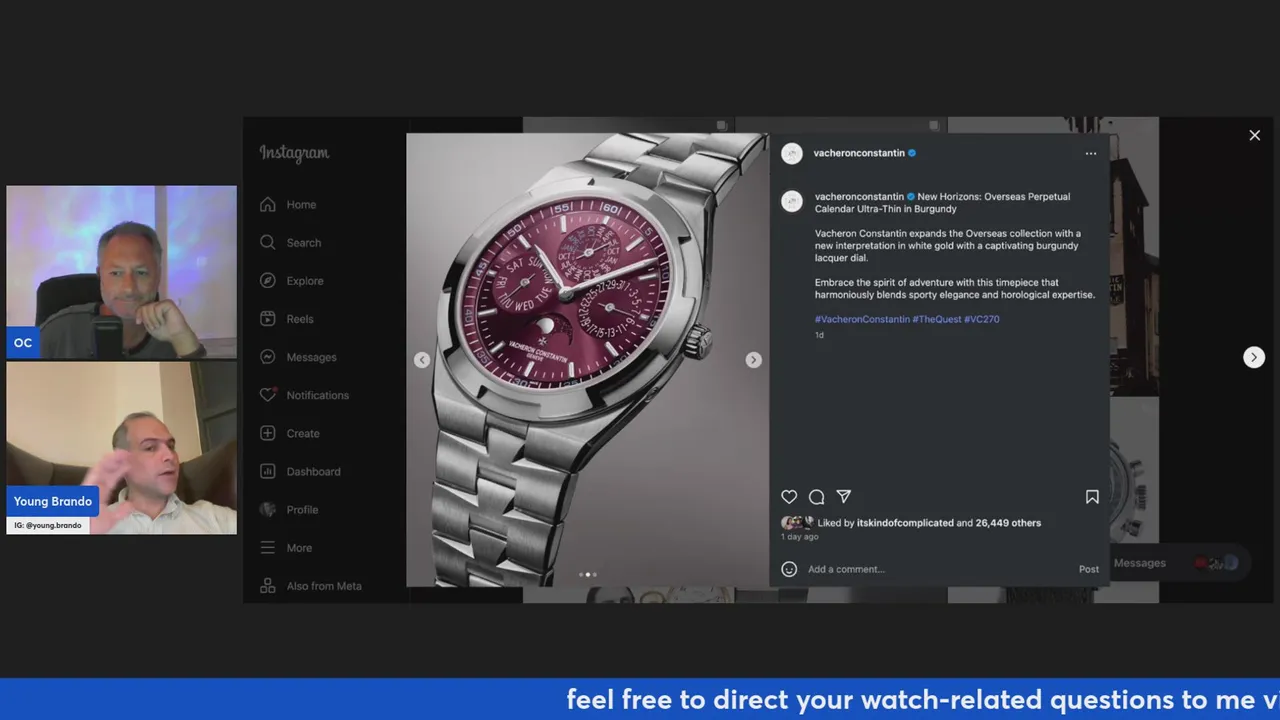Open the Reels icon in sidebar

[267, 319]
